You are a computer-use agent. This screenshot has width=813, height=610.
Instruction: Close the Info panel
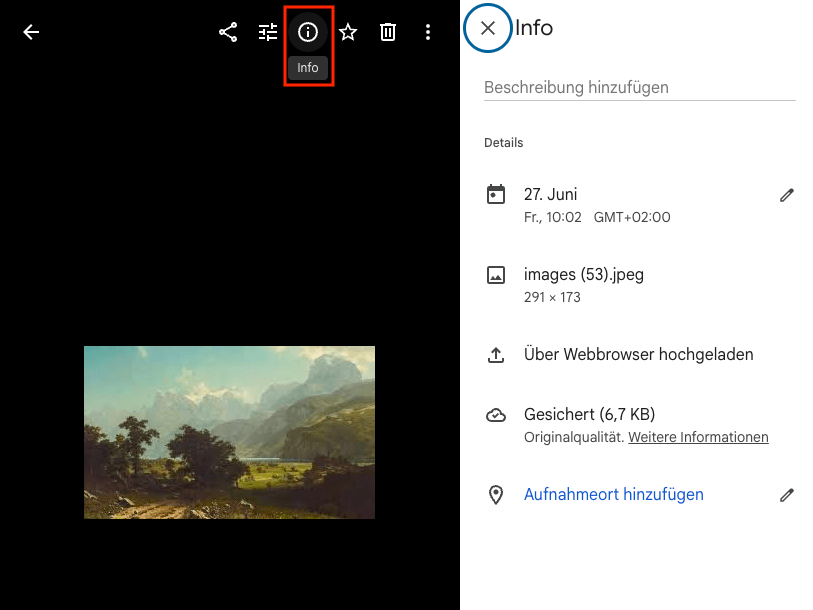click(x=488, y=28)
